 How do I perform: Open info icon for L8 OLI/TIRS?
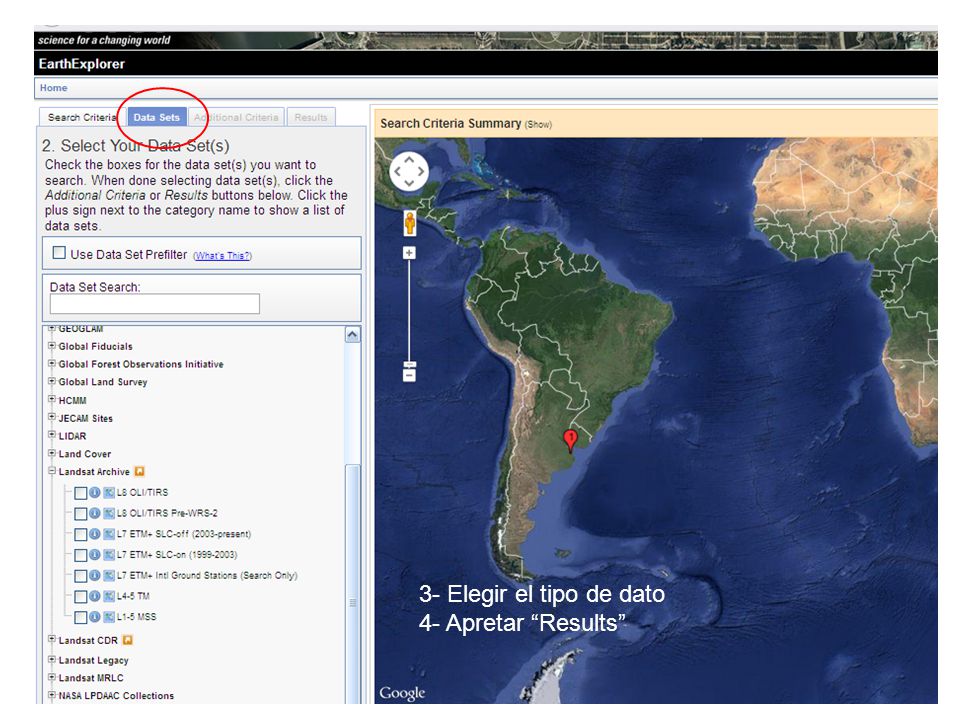(x=95, y=492)
